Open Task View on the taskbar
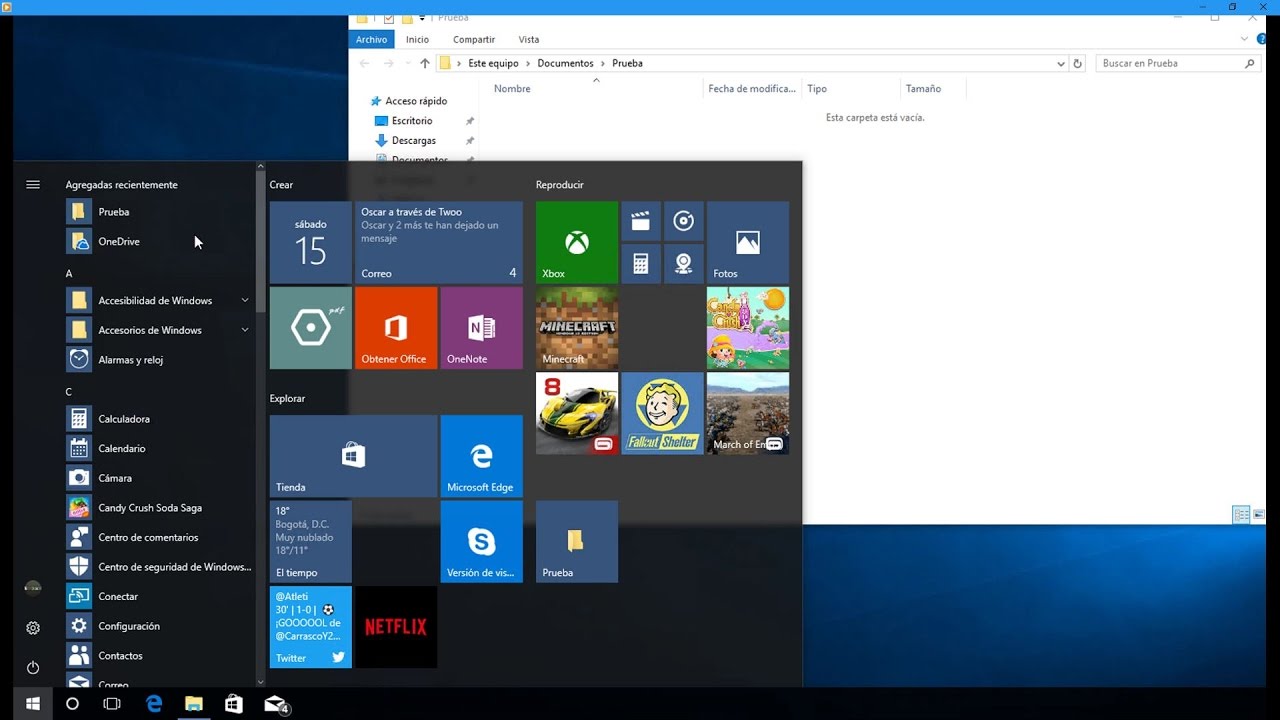Viewport: 1280px width, 720px height. point(112,704)
